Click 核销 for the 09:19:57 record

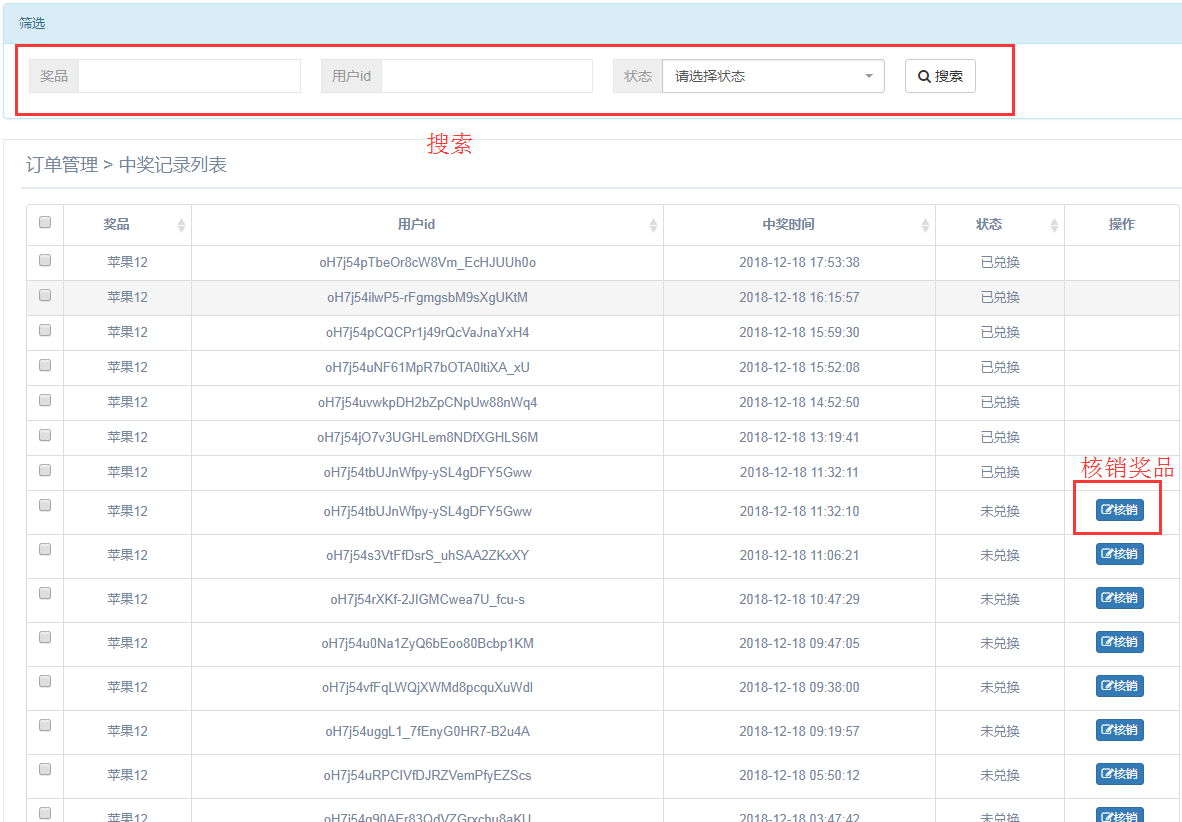[x=1119, y=730]
